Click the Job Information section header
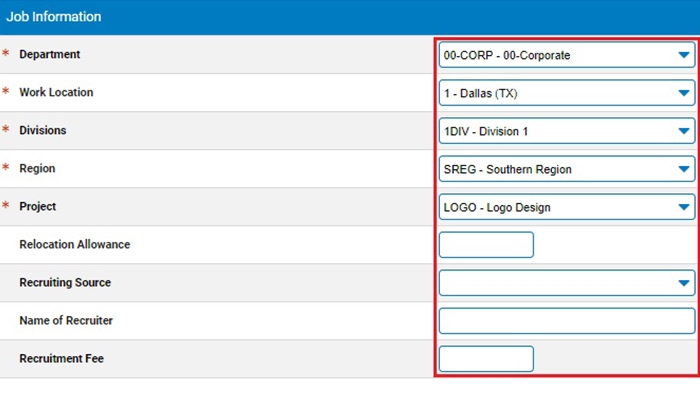 pyautogui.click(x=54, y=17)
